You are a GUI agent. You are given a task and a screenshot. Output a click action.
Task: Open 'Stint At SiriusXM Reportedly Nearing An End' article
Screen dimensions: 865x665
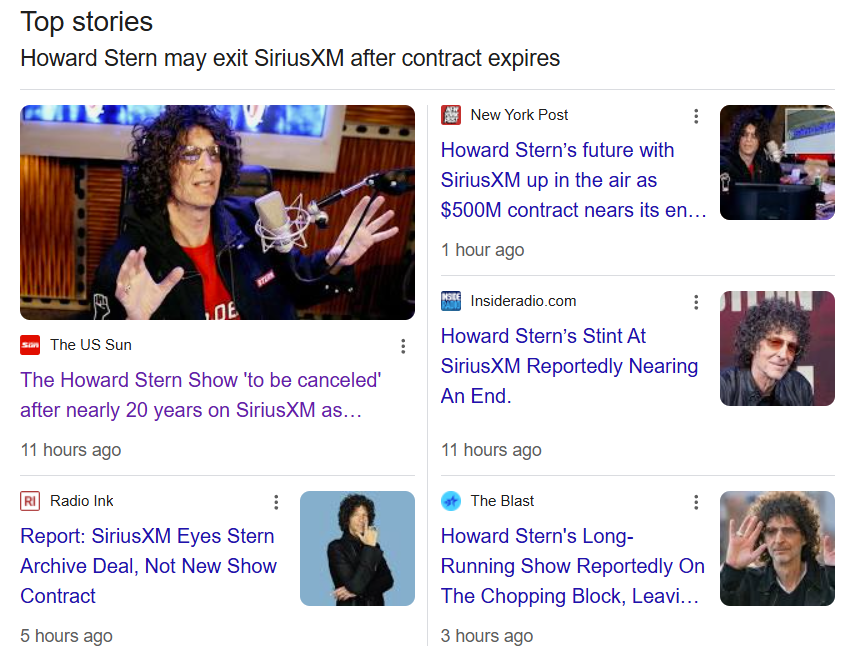[569, 366]
